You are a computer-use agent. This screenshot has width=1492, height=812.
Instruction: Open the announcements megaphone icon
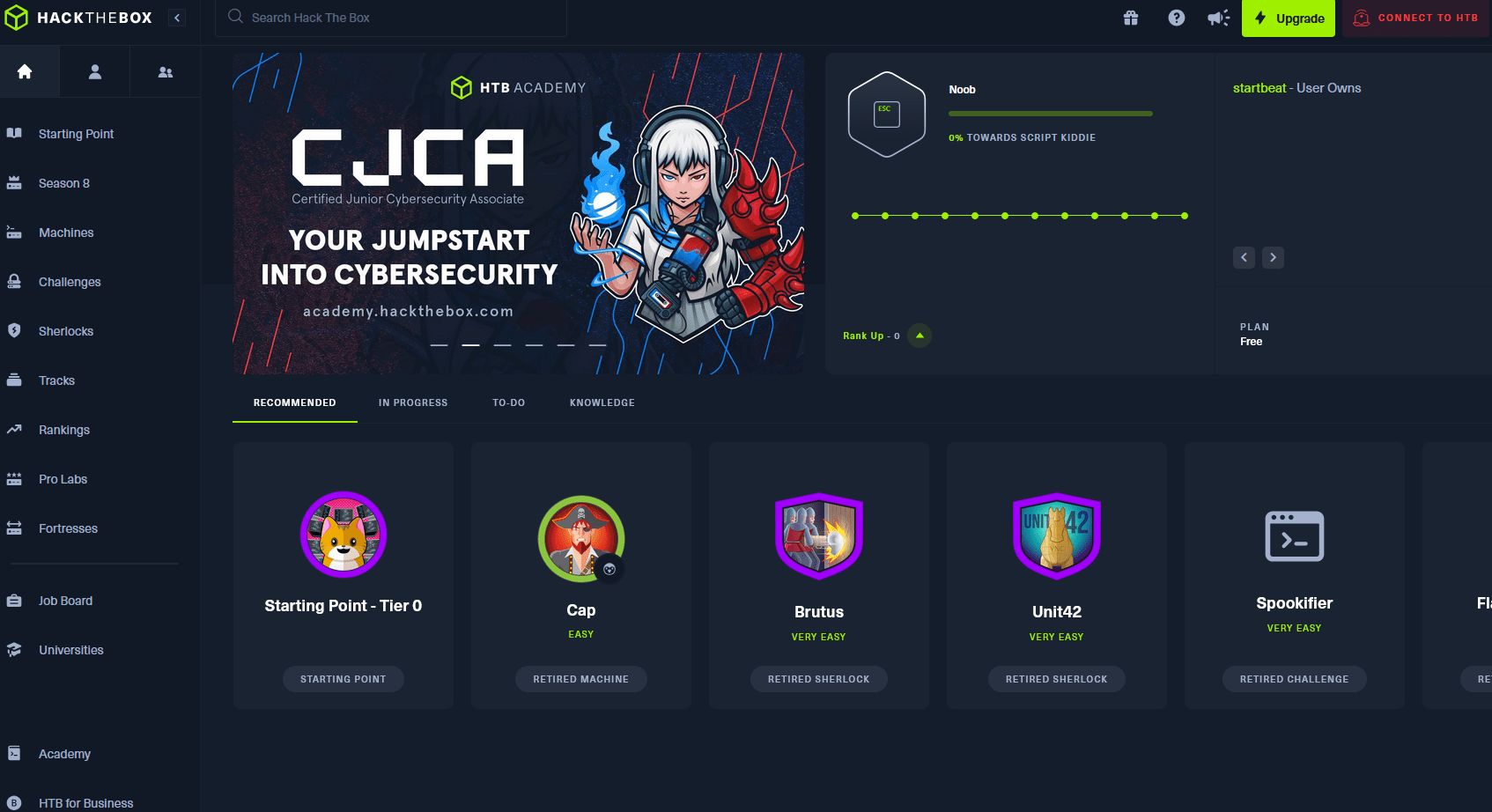click(1219, 18)
